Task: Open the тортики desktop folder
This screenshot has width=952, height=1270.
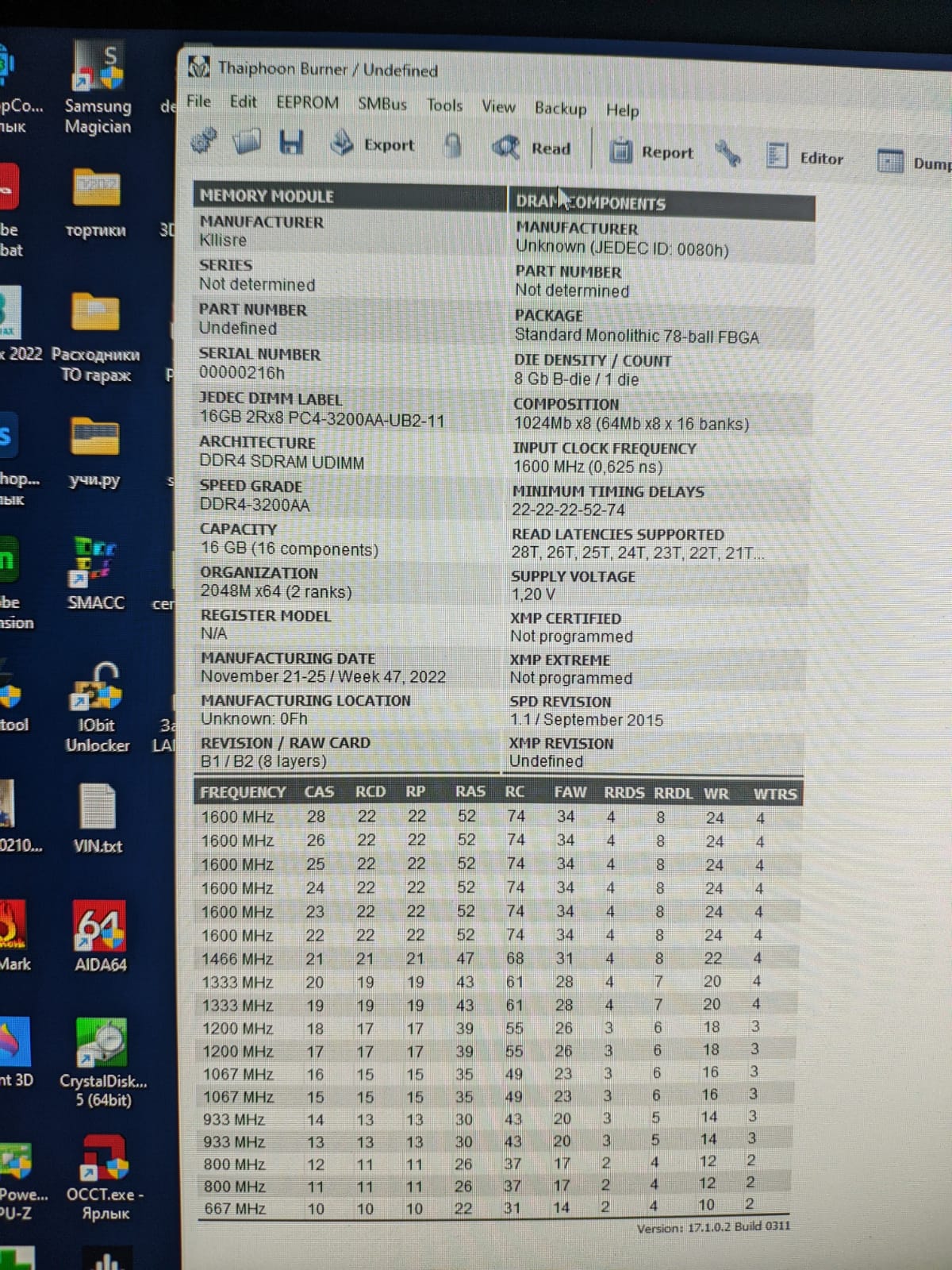Action: (x=95, y=203)
